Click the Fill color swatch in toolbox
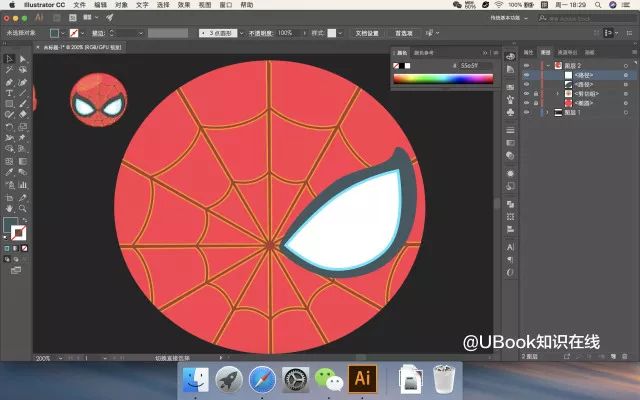The width and height of the screenshot is (640, 400). [10, 224]
